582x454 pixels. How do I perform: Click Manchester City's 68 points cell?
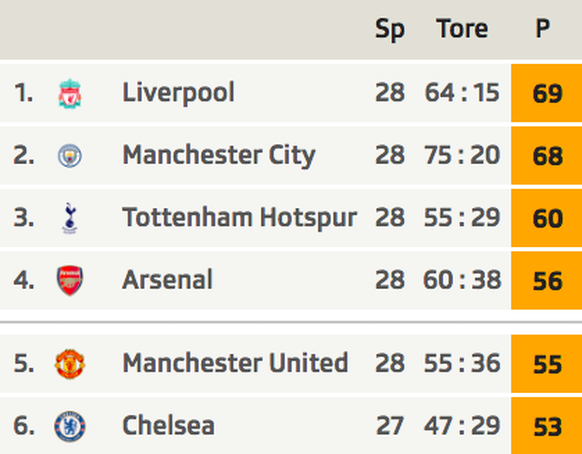pyautogui.click(x=546, y=156)
